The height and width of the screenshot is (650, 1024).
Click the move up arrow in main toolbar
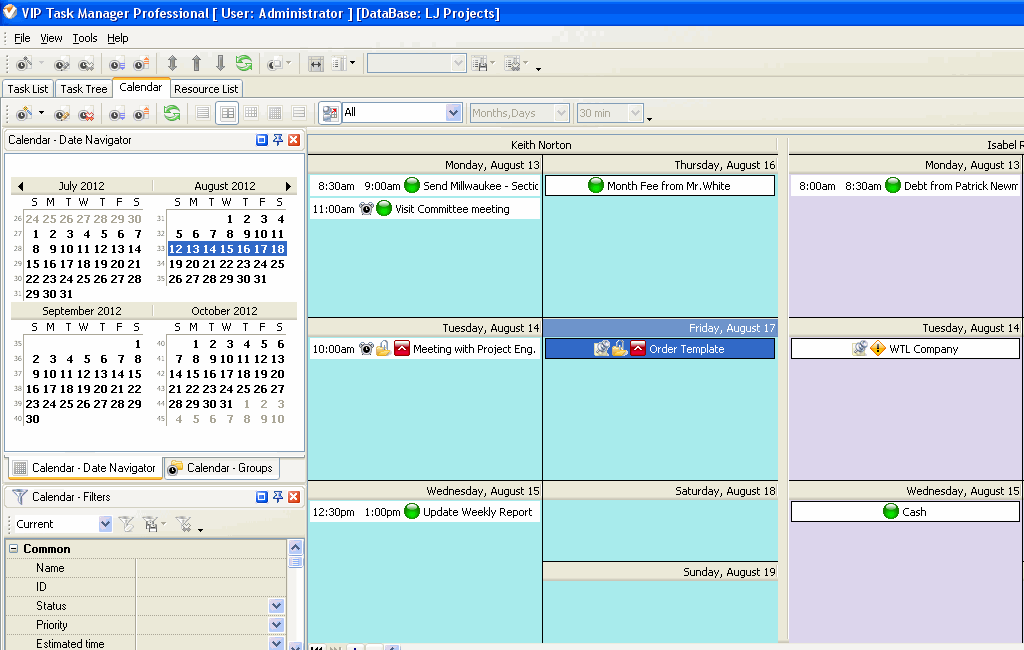(x=196, y=63)
